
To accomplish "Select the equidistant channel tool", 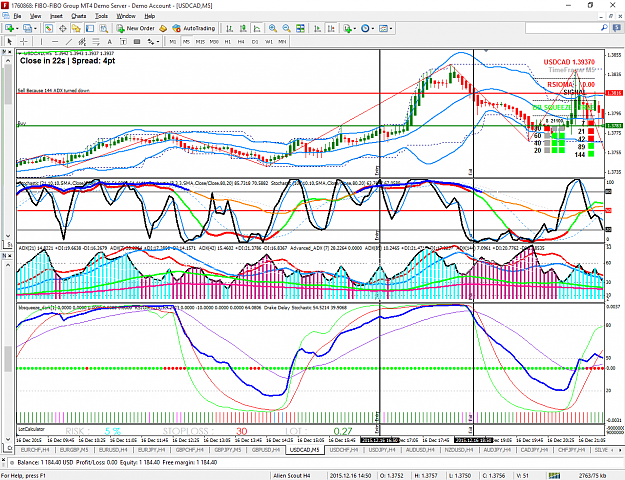I will (82, 41).
